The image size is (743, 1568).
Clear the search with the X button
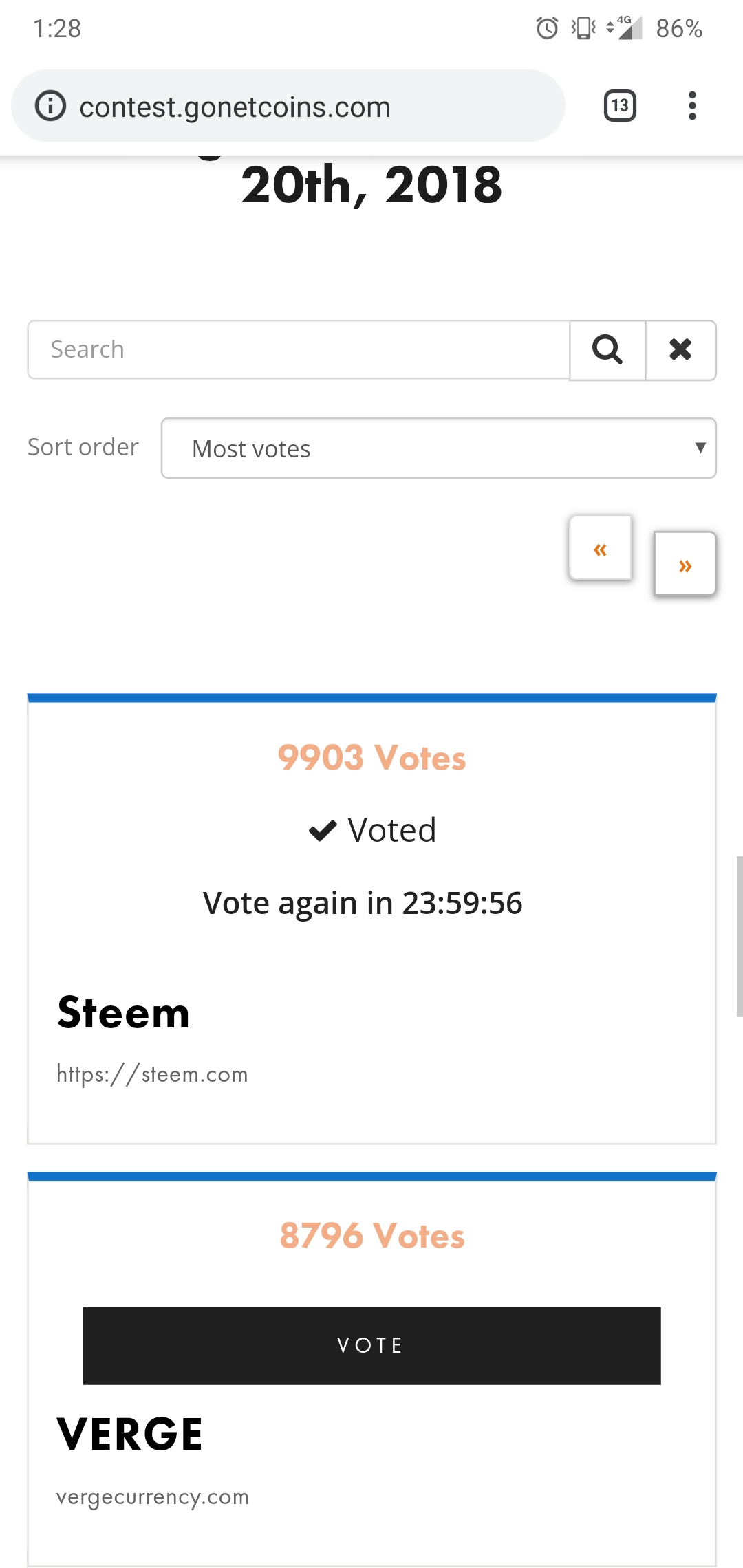coord(680,350)
